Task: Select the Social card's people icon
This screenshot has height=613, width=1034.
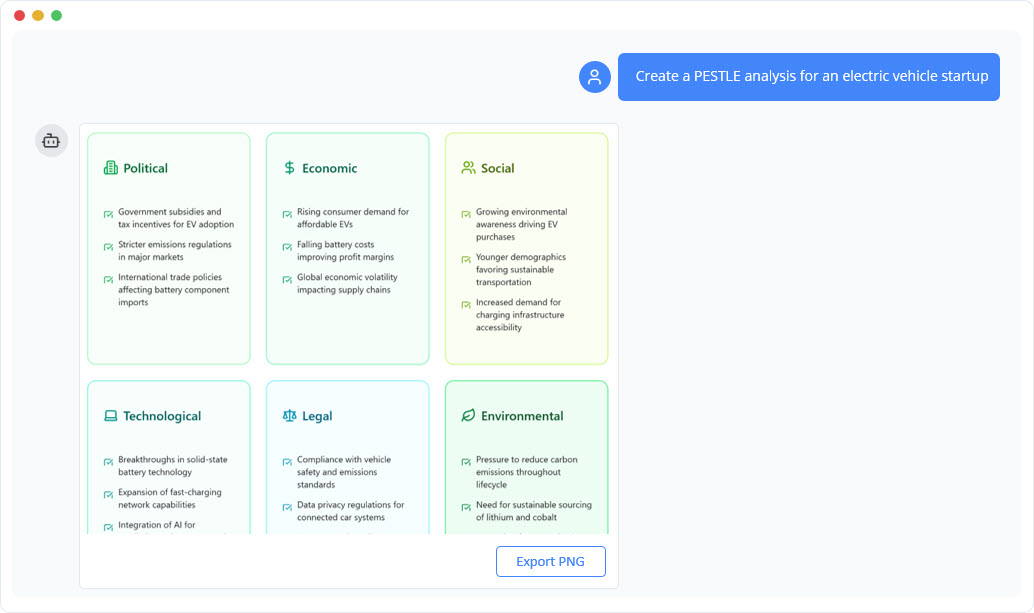Action: (x=467, y=168)
